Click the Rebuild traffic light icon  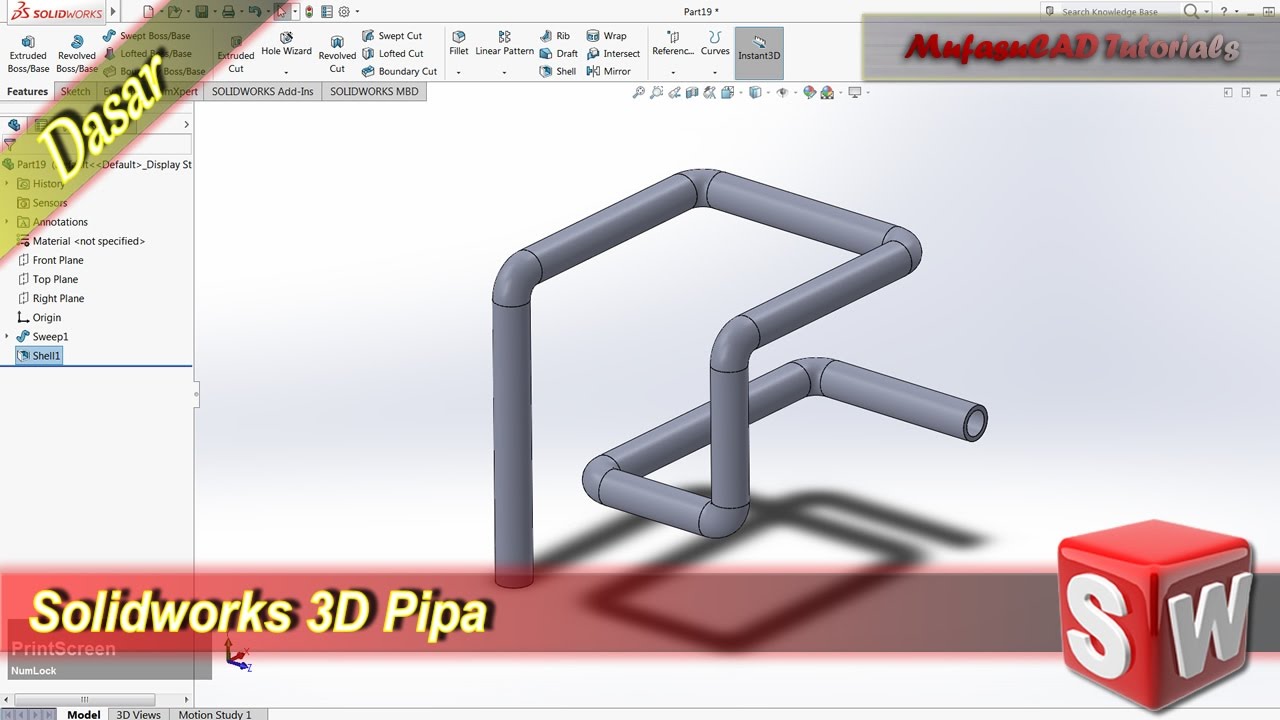[309, 12]
